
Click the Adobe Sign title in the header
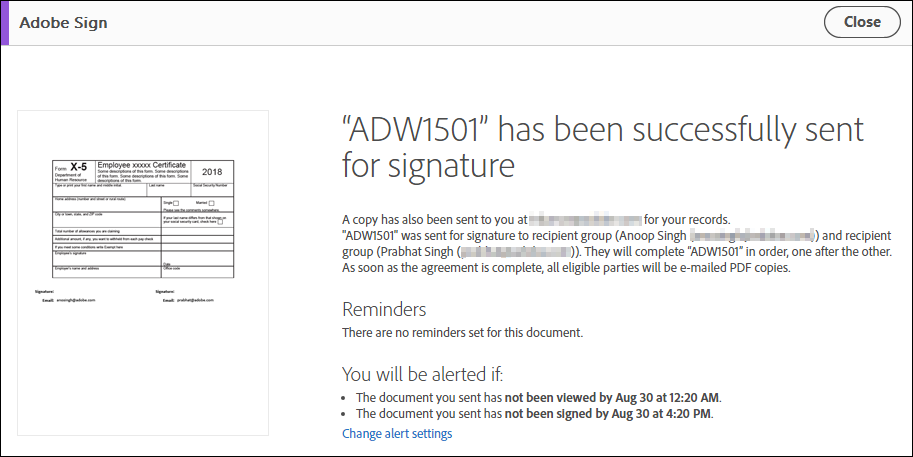[x=63, y=23]
